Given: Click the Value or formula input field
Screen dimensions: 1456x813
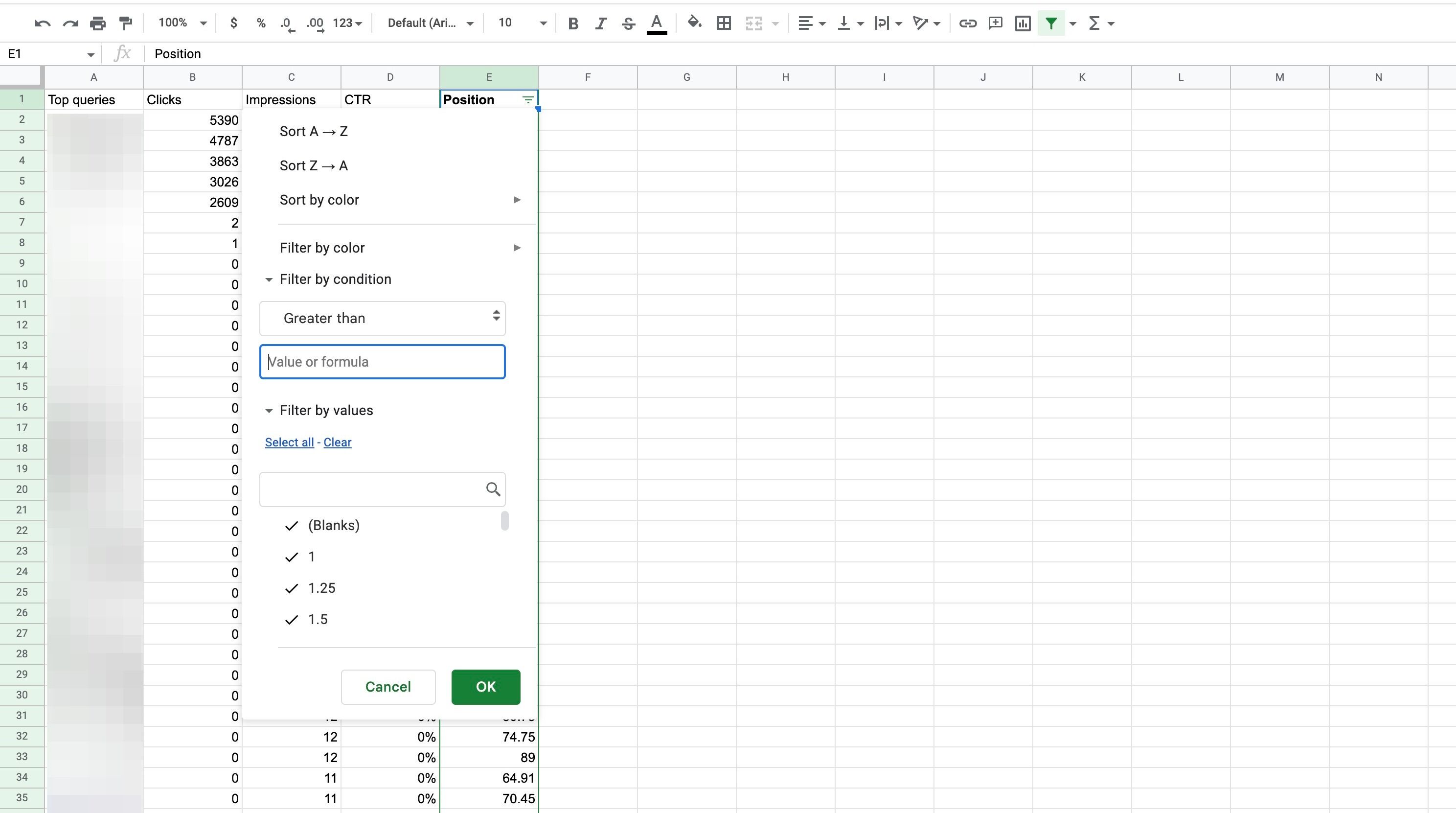Looking at the screenshot, I should point(382,362).
